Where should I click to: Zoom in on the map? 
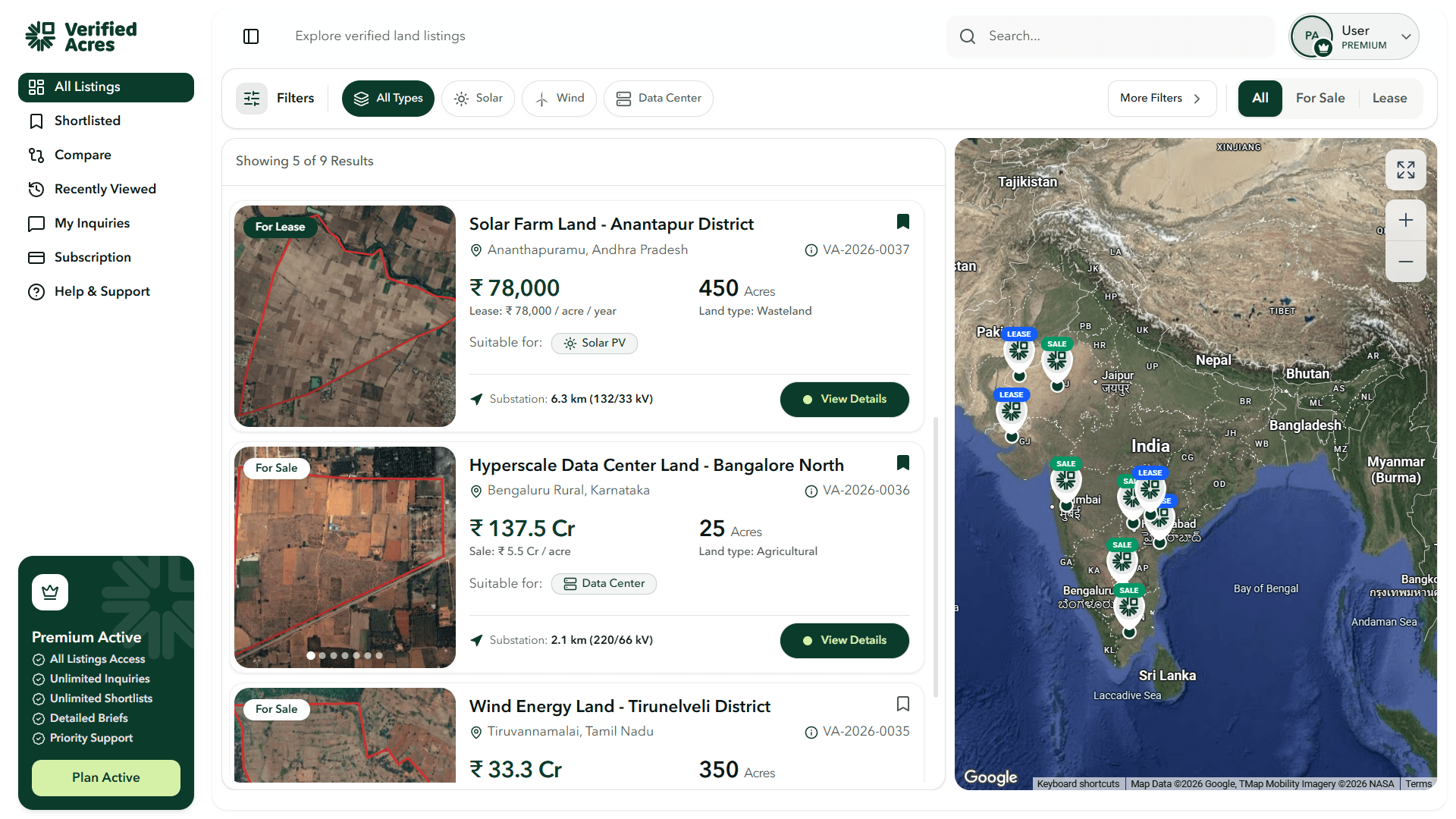tap(1405, 221)
